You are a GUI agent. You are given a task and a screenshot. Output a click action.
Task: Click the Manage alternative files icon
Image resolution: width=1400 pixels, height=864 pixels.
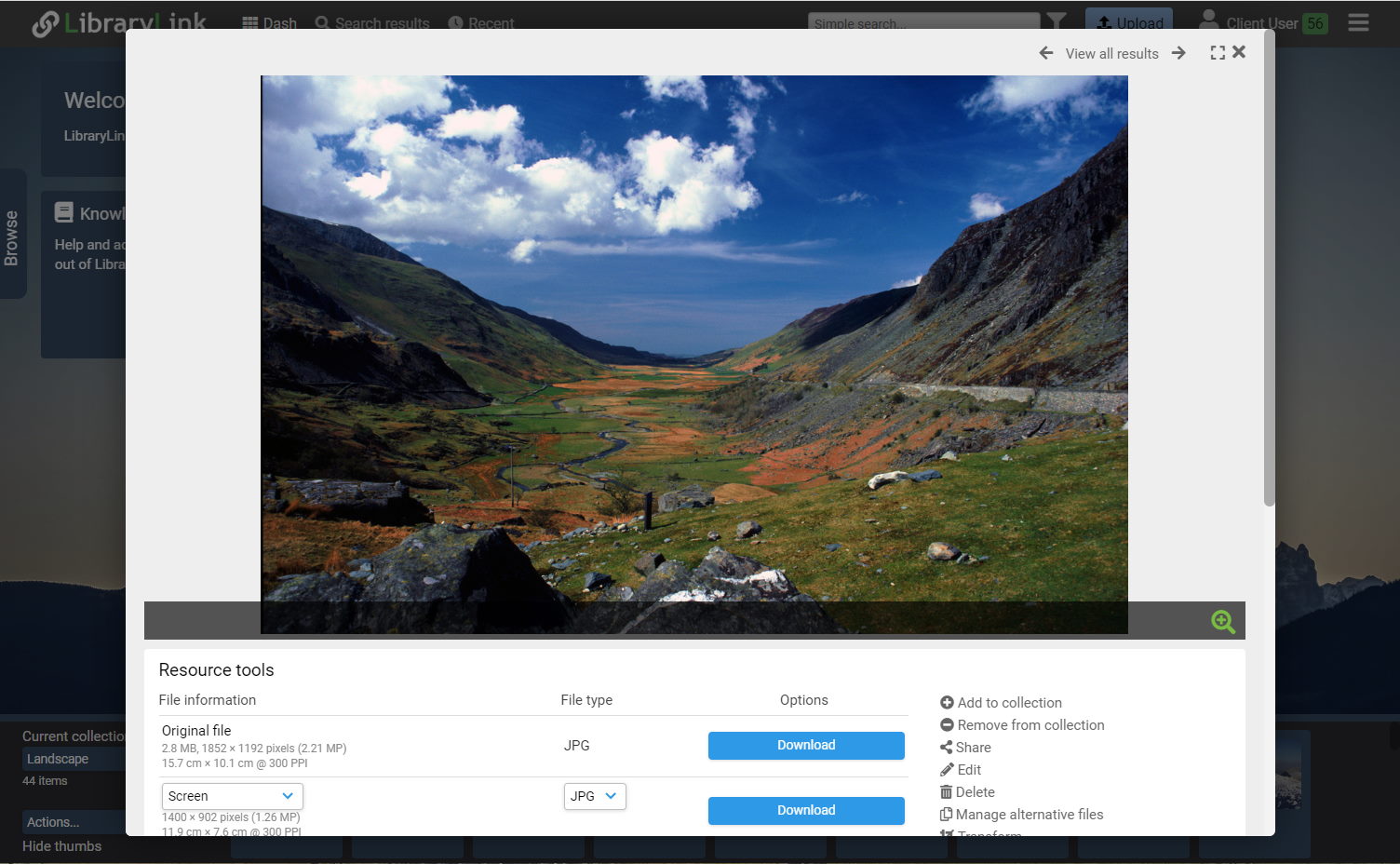click(x=946, y=815)
